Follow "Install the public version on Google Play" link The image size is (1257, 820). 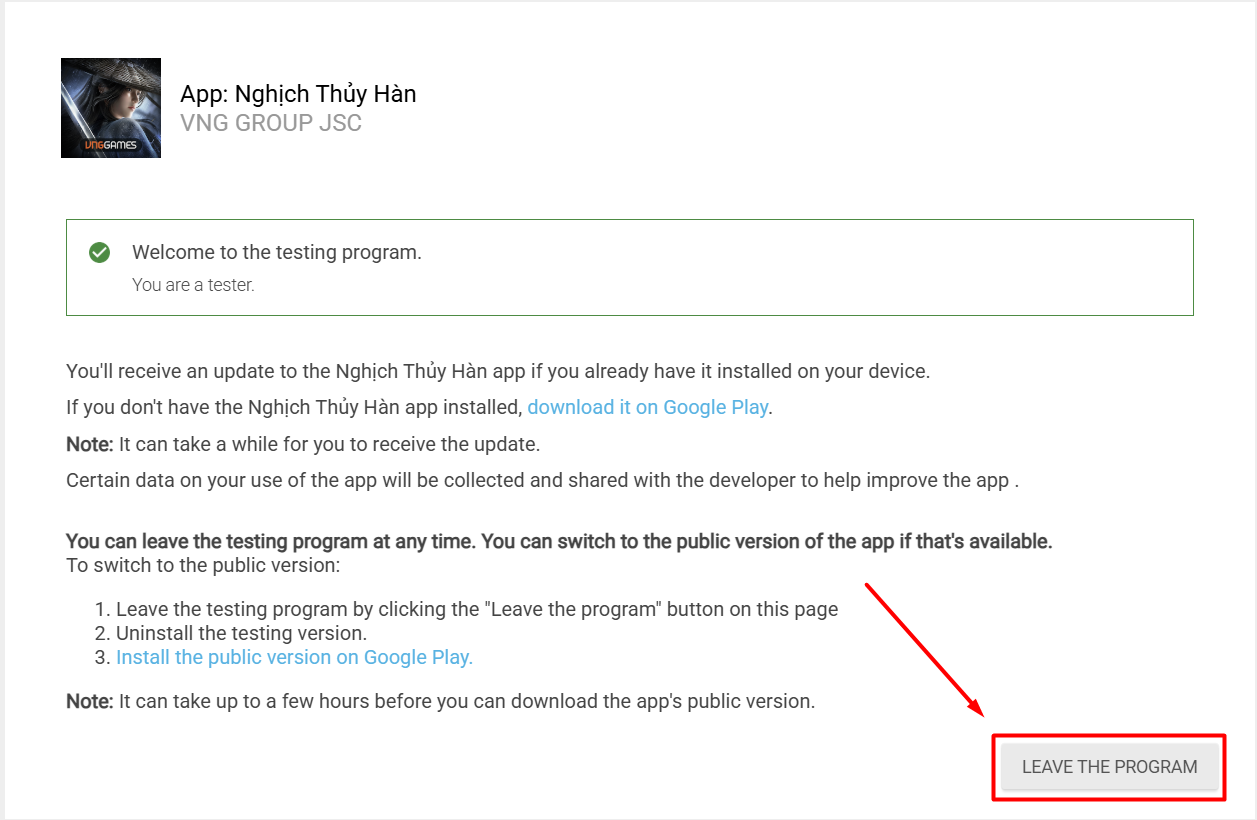click(x=294, y=657)
